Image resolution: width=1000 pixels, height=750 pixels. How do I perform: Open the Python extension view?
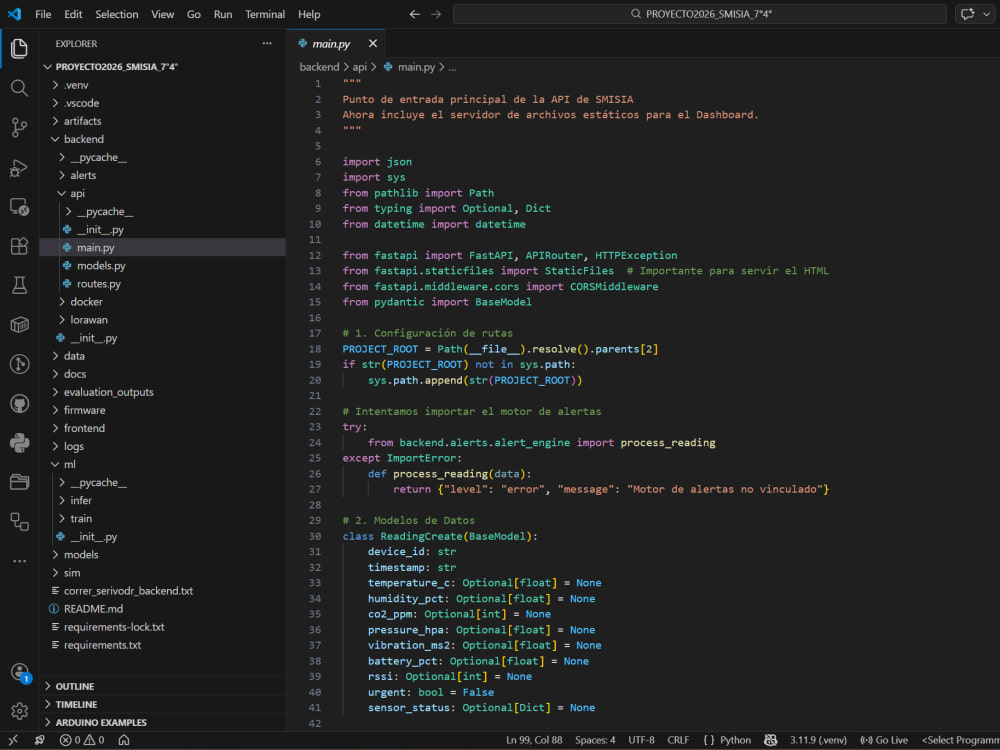point(19,443)
